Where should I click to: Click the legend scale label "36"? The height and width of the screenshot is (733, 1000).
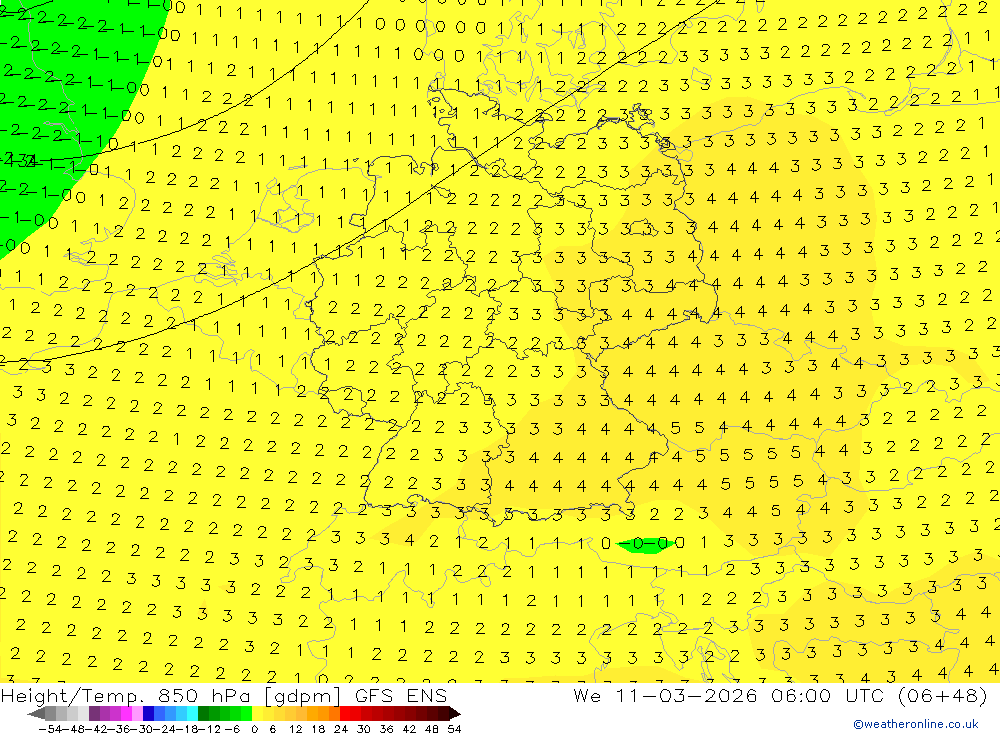[386, 729]
